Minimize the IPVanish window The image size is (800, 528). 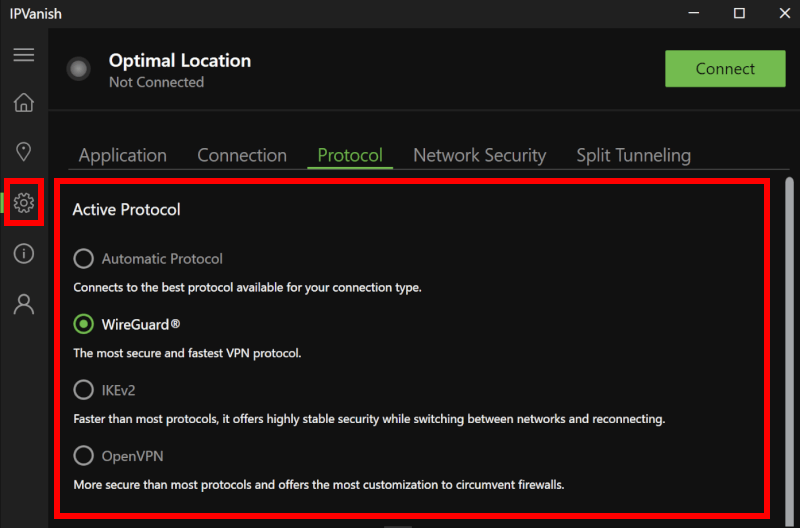[693, 13]
